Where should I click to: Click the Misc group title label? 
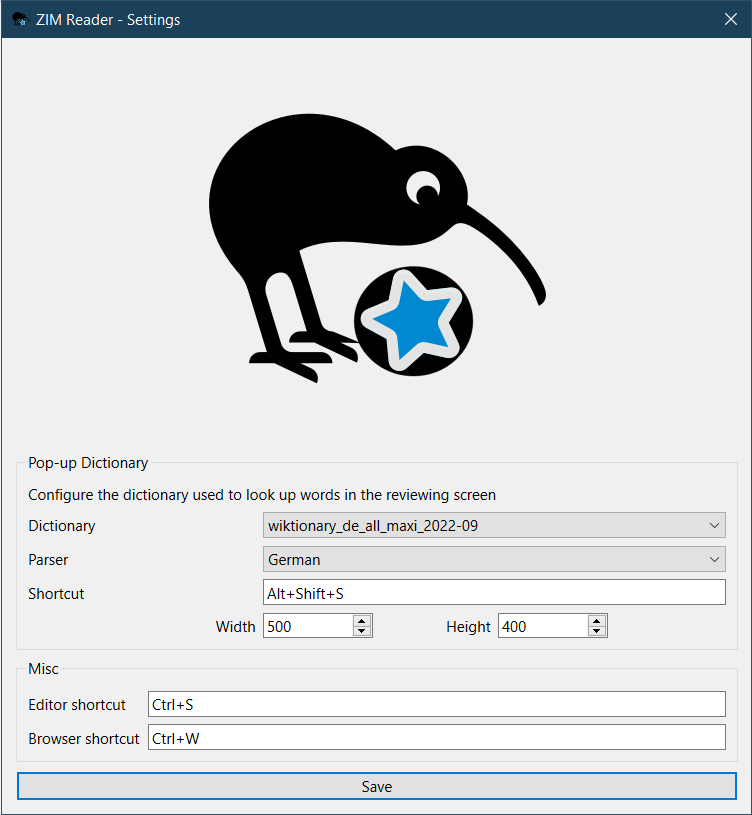click(x=43, y=669)
